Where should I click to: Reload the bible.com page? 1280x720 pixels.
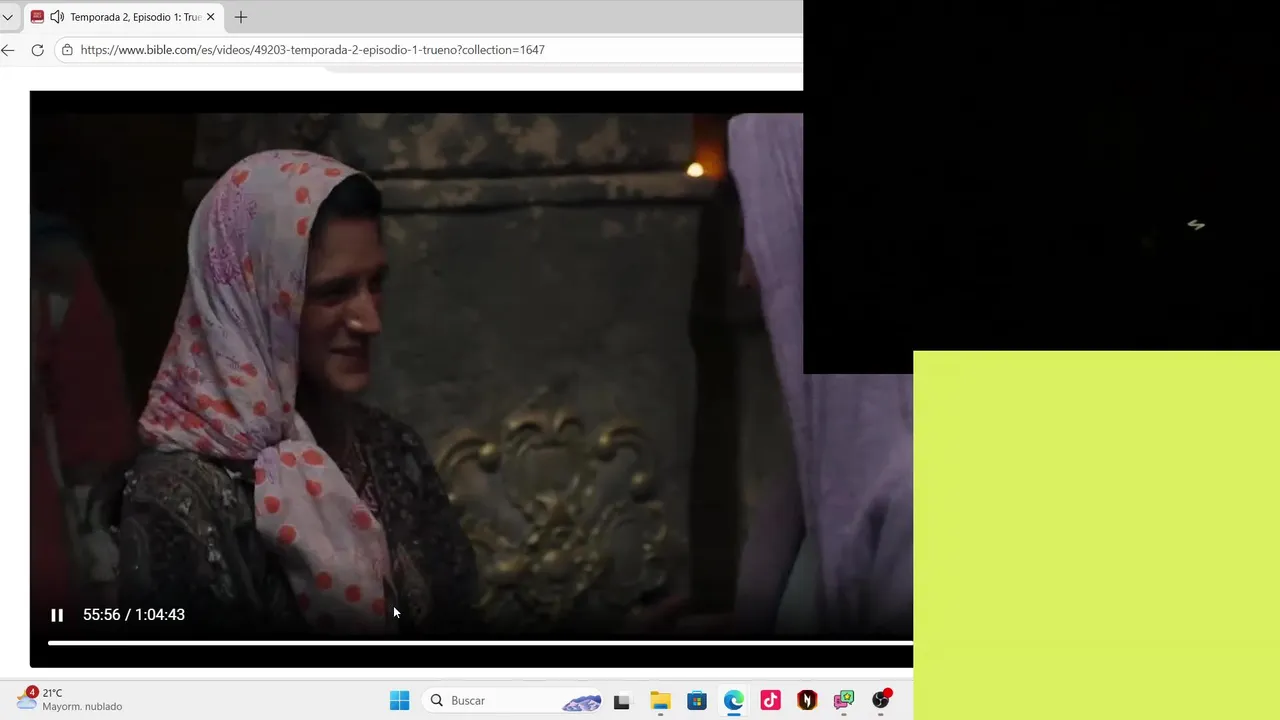coord(37,50)
